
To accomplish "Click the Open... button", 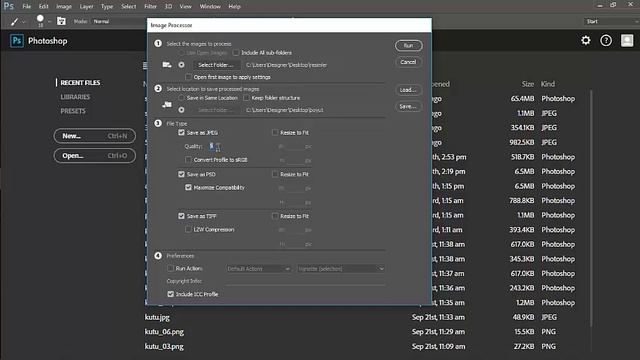I will [x=95, y=156].
